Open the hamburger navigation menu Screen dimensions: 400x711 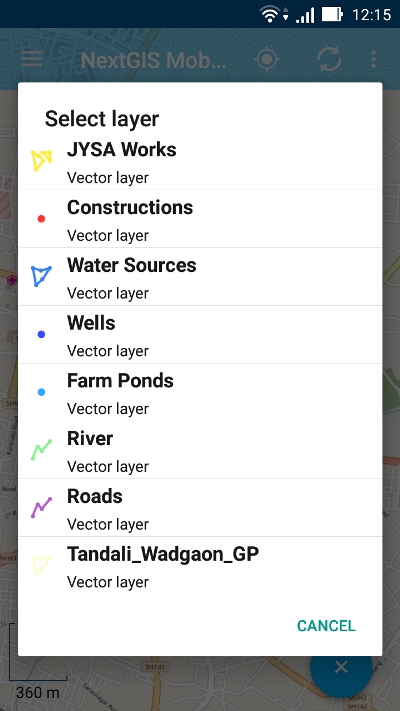31,59
